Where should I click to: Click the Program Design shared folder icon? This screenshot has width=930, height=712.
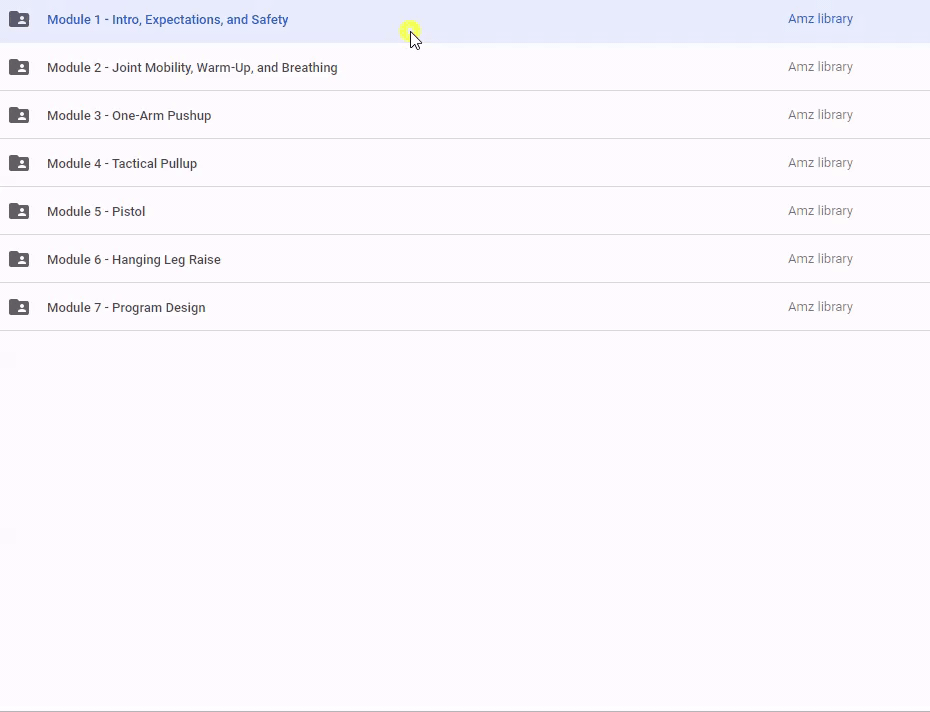tap(19, 307)
